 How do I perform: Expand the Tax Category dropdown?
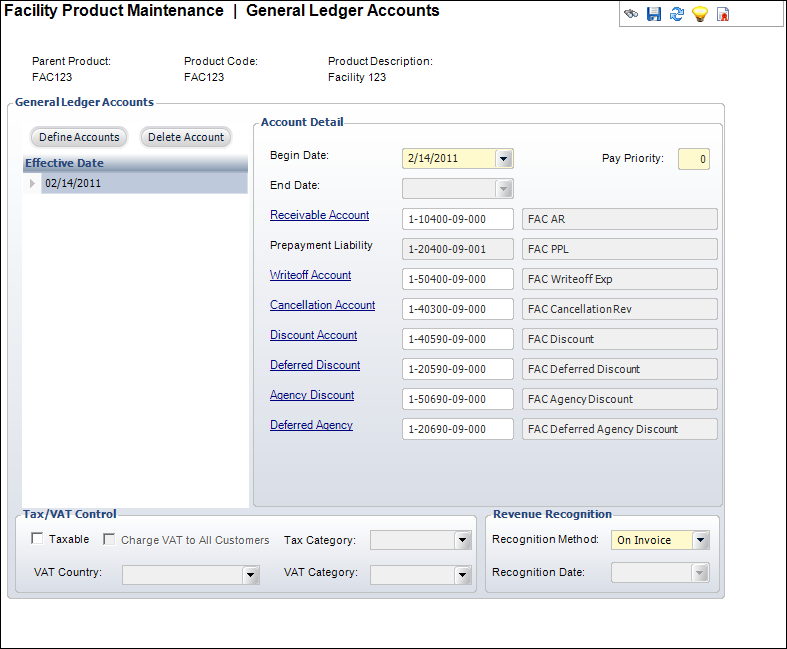pos(461,541)
